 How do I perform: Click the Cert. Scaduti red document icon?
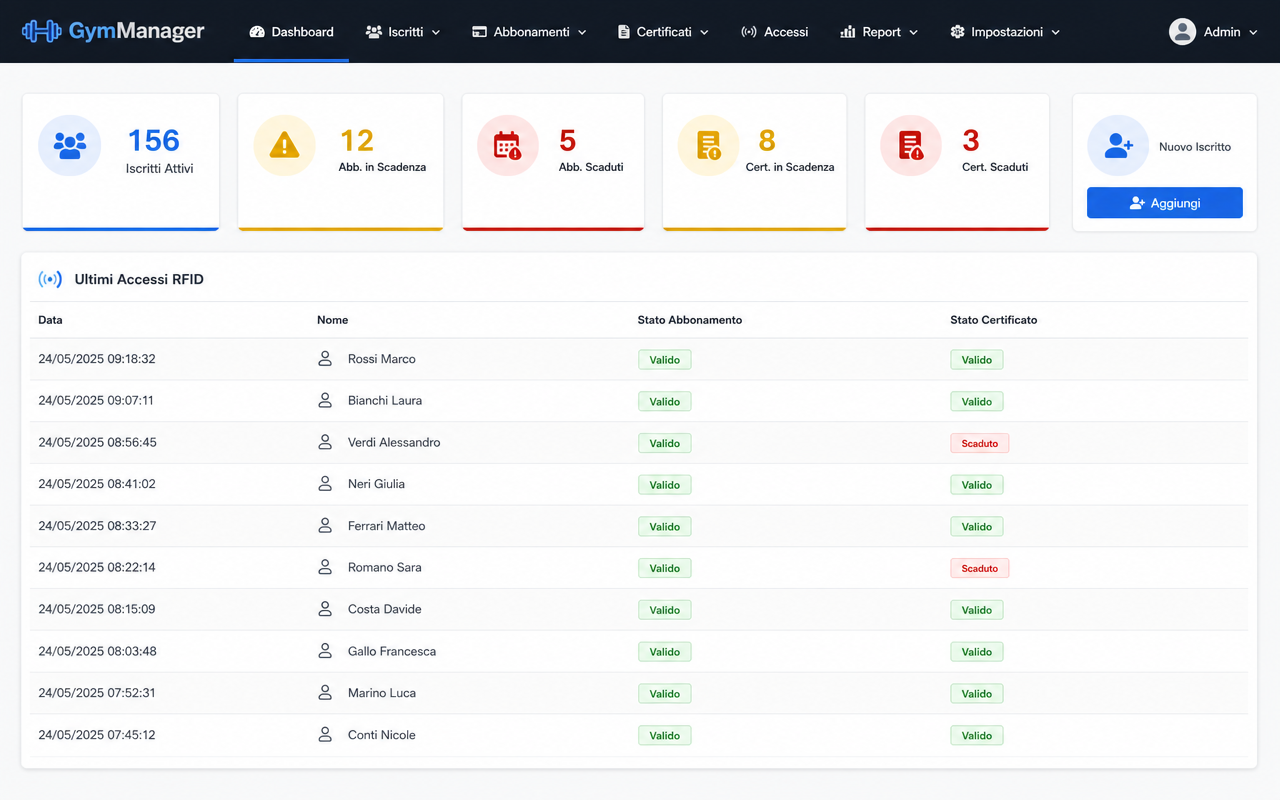pyautogui.click(x=911, y=145)
